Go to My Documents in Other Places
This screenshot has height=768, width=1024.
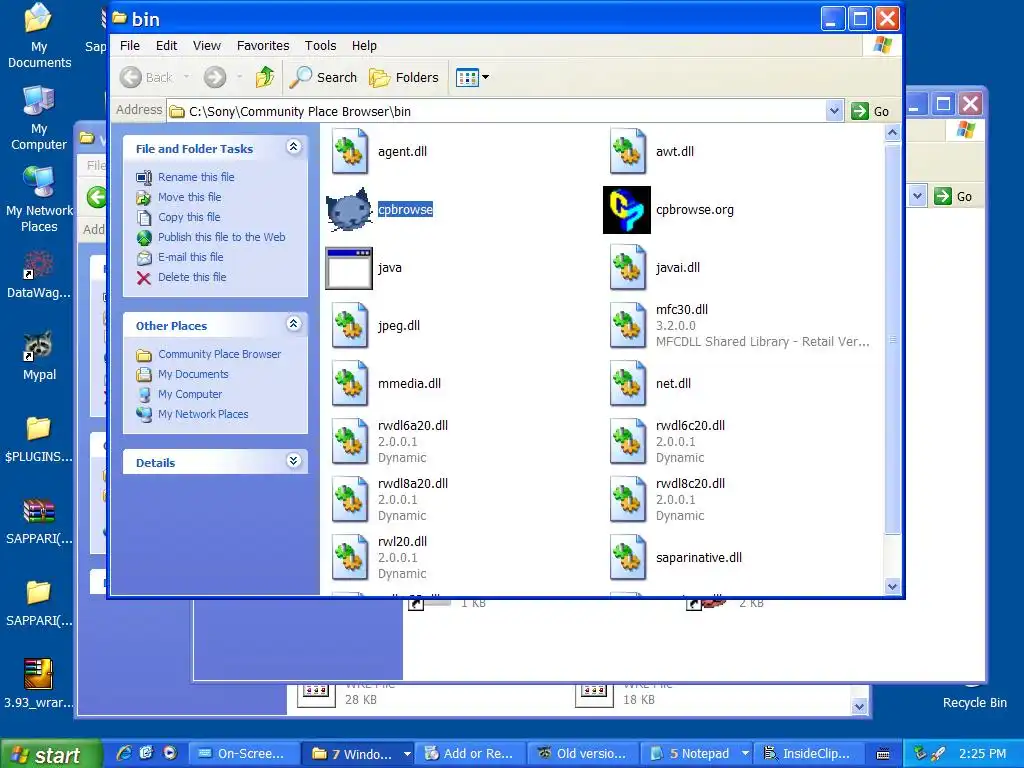click(193, 374)
